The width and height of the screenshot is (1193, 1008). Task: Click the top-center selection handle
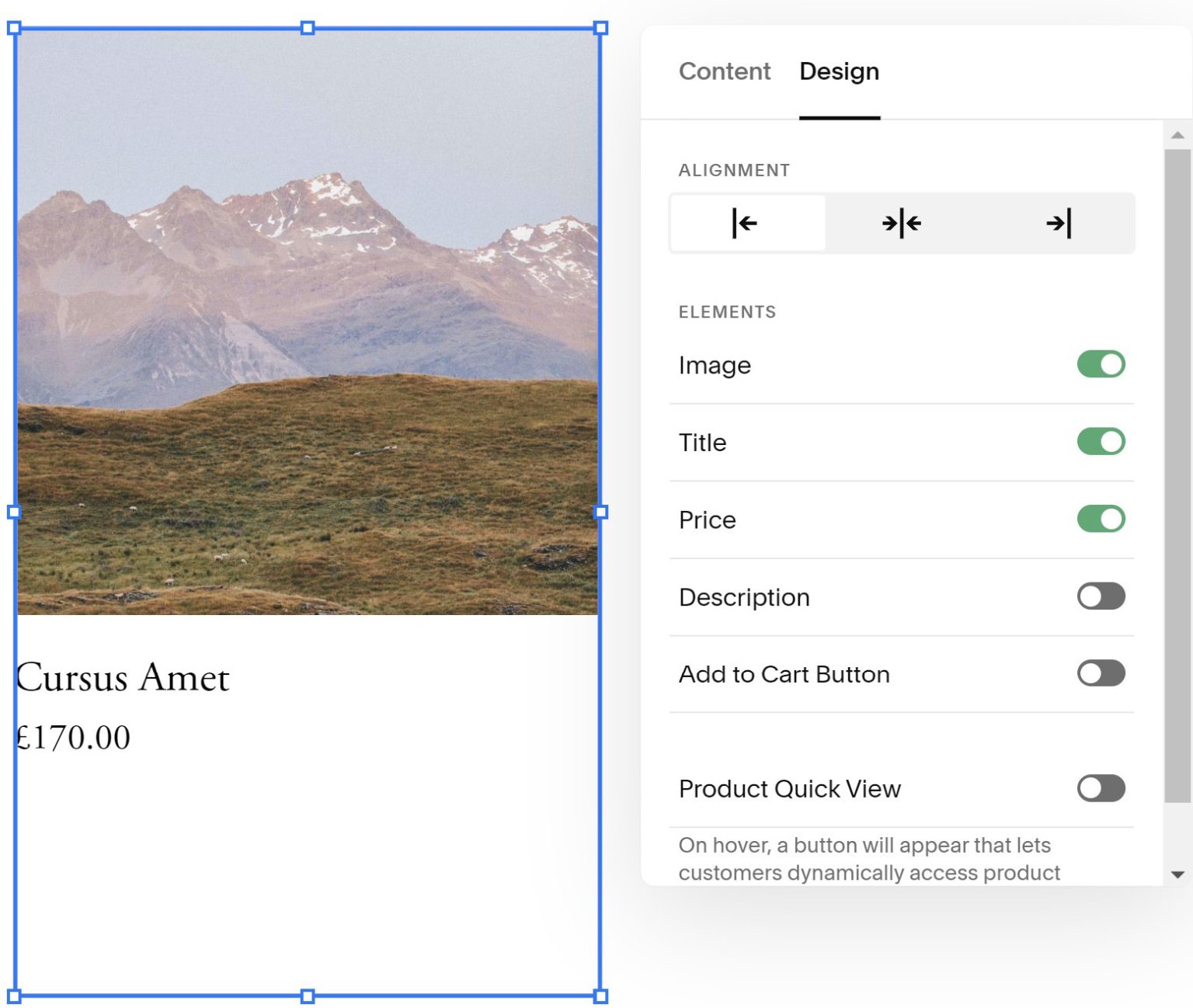[308, 27]
